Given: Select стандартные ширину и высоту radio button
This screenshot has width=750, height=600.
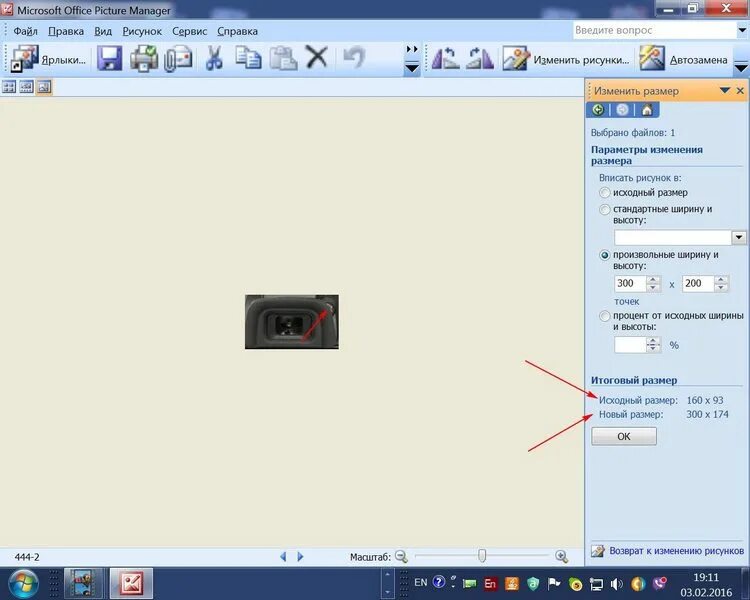Looking at the screenshot, I should [605, 209].
